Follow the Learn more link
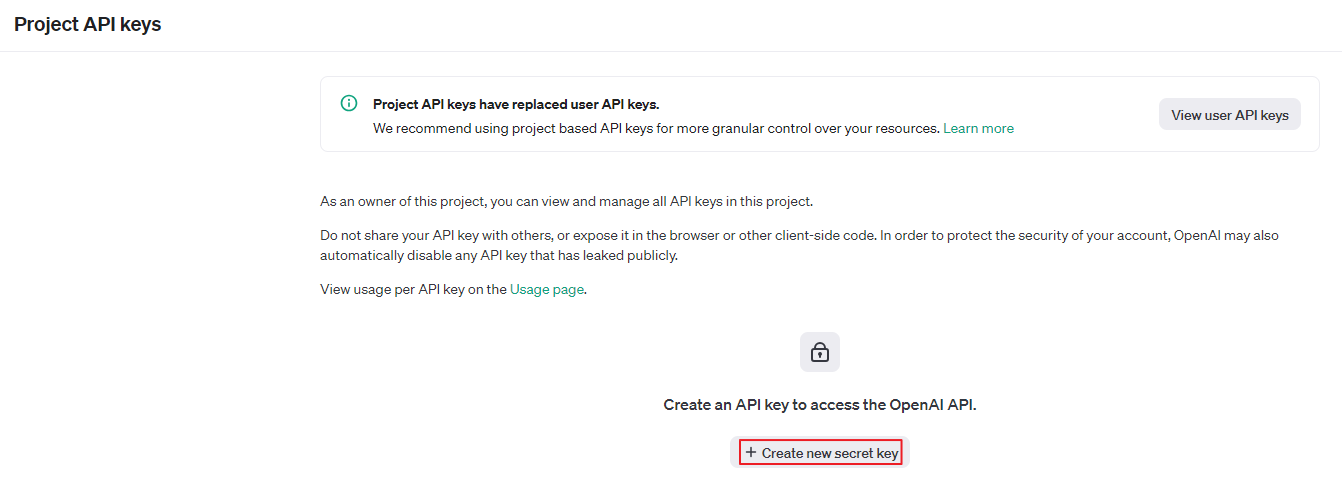The image size is (1342, 499). [x=978, y=128]
